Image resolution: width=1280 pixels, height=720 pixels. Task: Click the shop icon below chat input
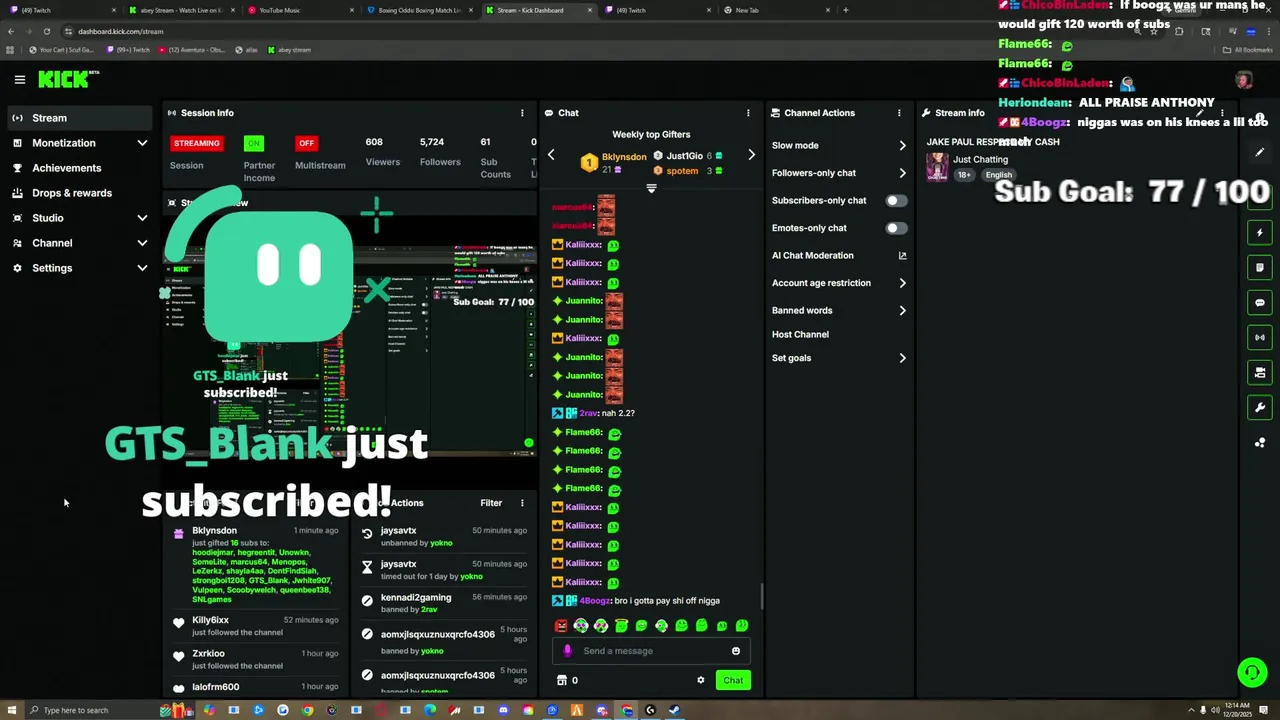pos(562,680)
